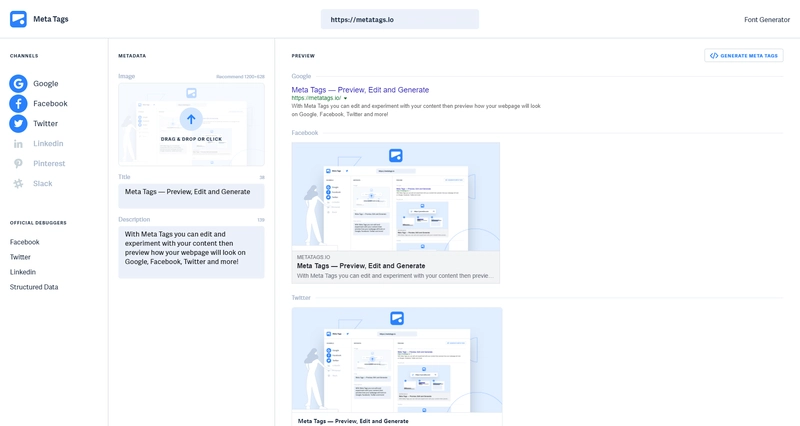
Task: Edit the Description text area
Action: (x=191, y=253)
